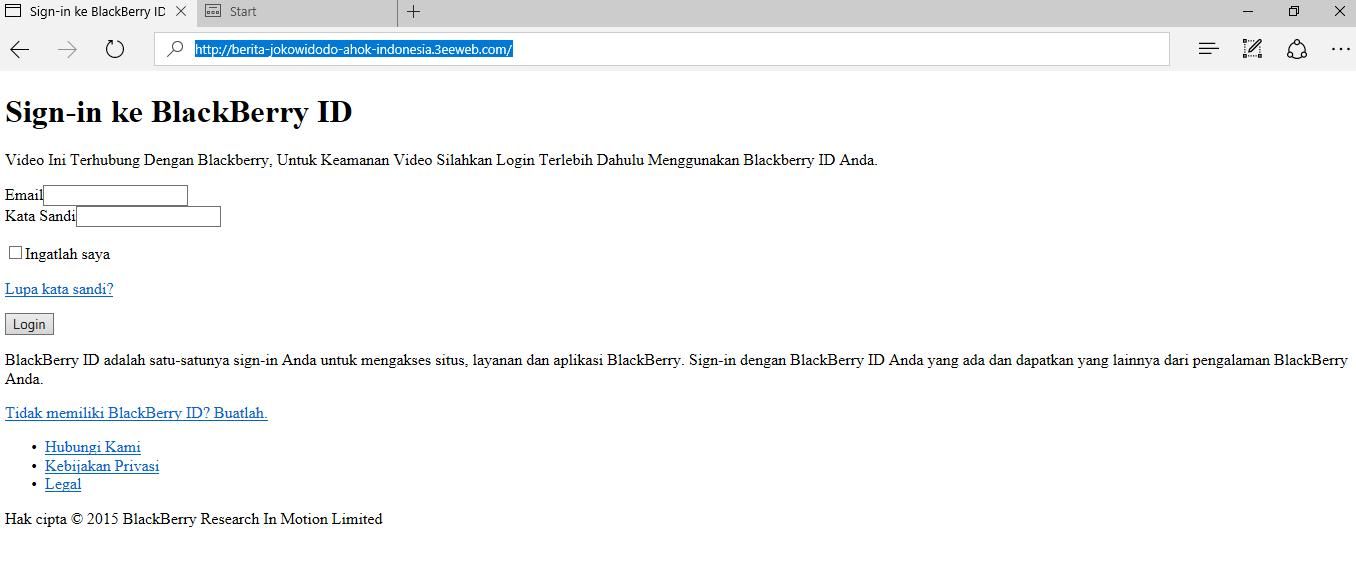Click the forward navigation arrow

click(x=67, y=49)
